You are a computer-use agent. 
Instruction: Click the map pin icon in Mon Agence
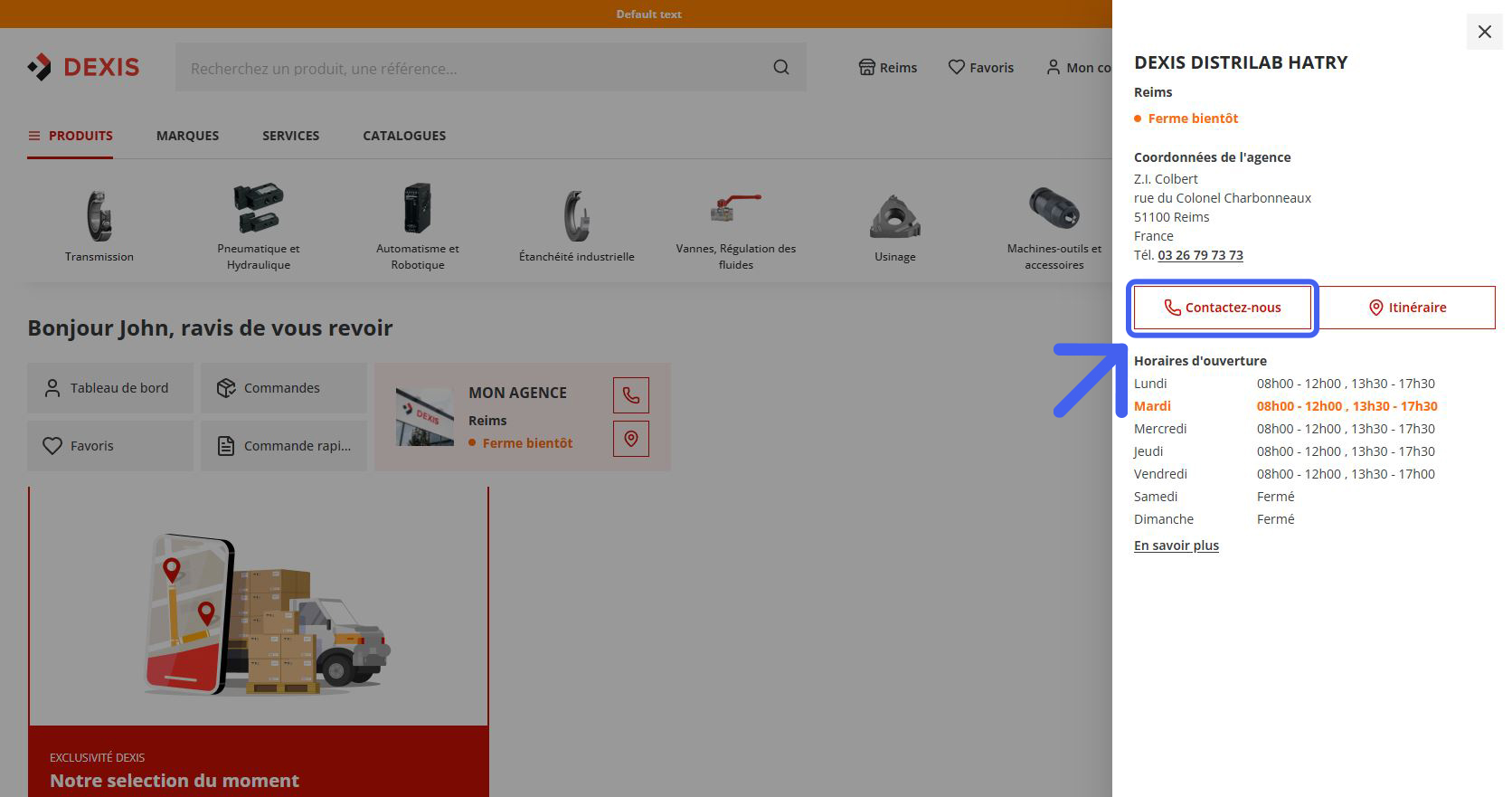point(631,439)
